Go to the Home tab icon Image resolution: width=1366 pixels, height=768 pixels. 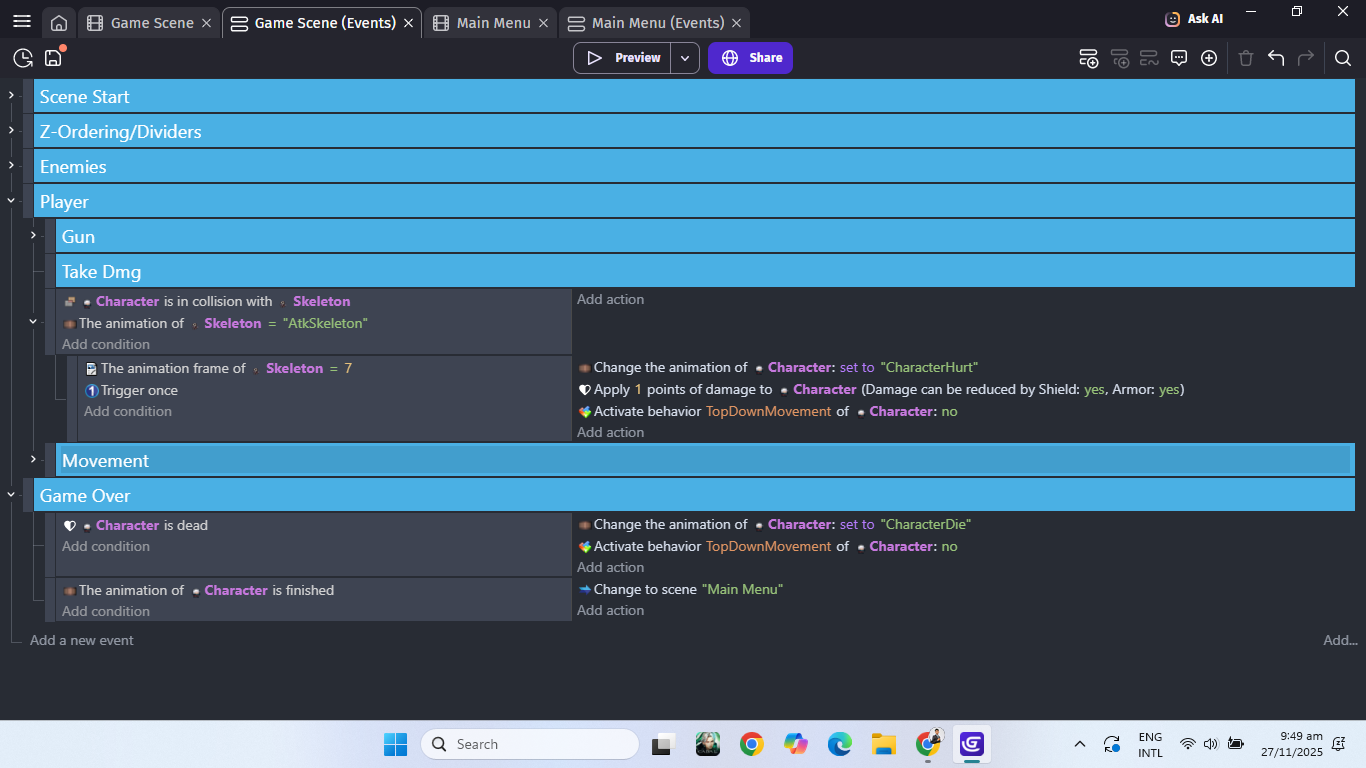tap(59, 23)
